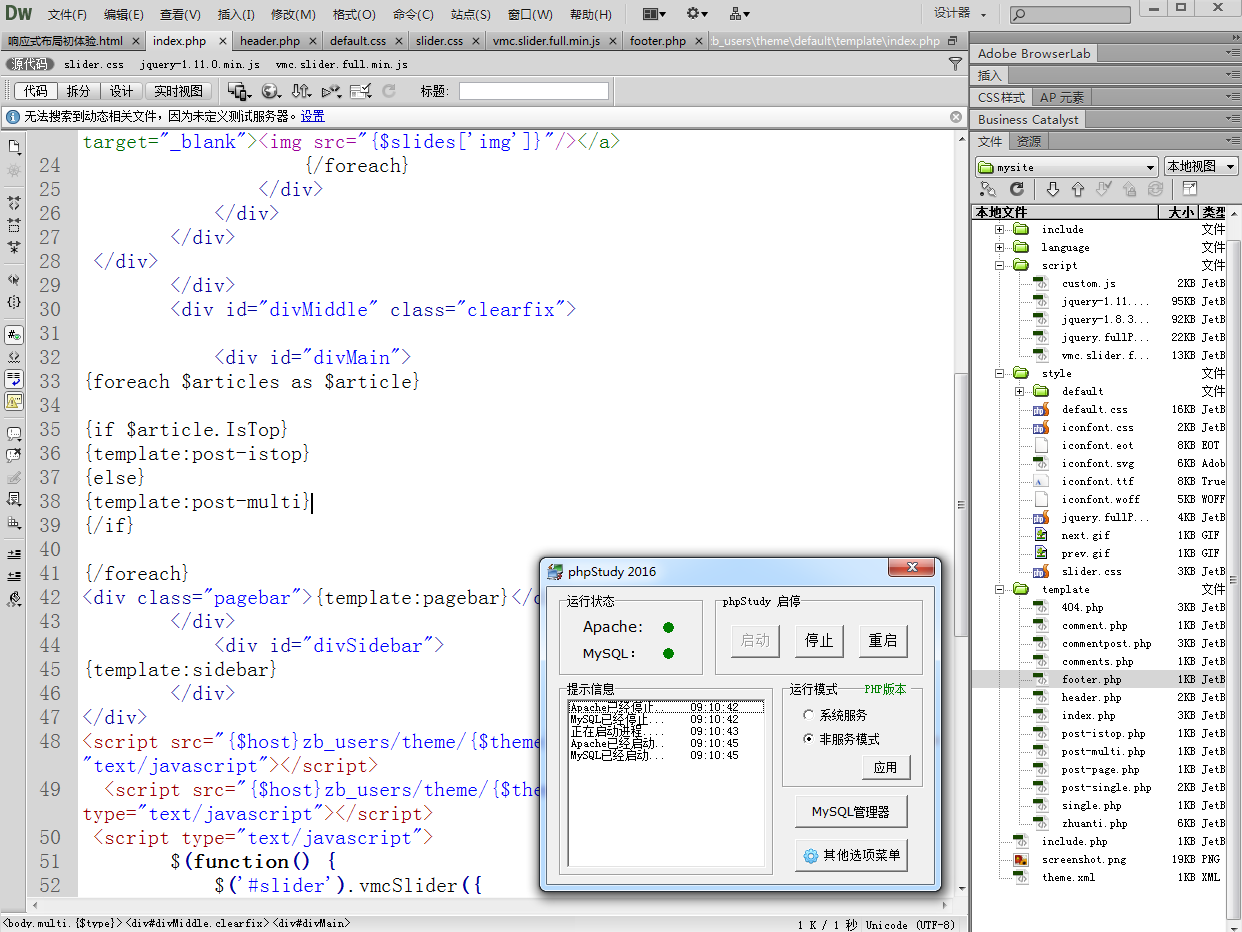Click the Collapse Full Tag icon

click(x=14, y=202)
